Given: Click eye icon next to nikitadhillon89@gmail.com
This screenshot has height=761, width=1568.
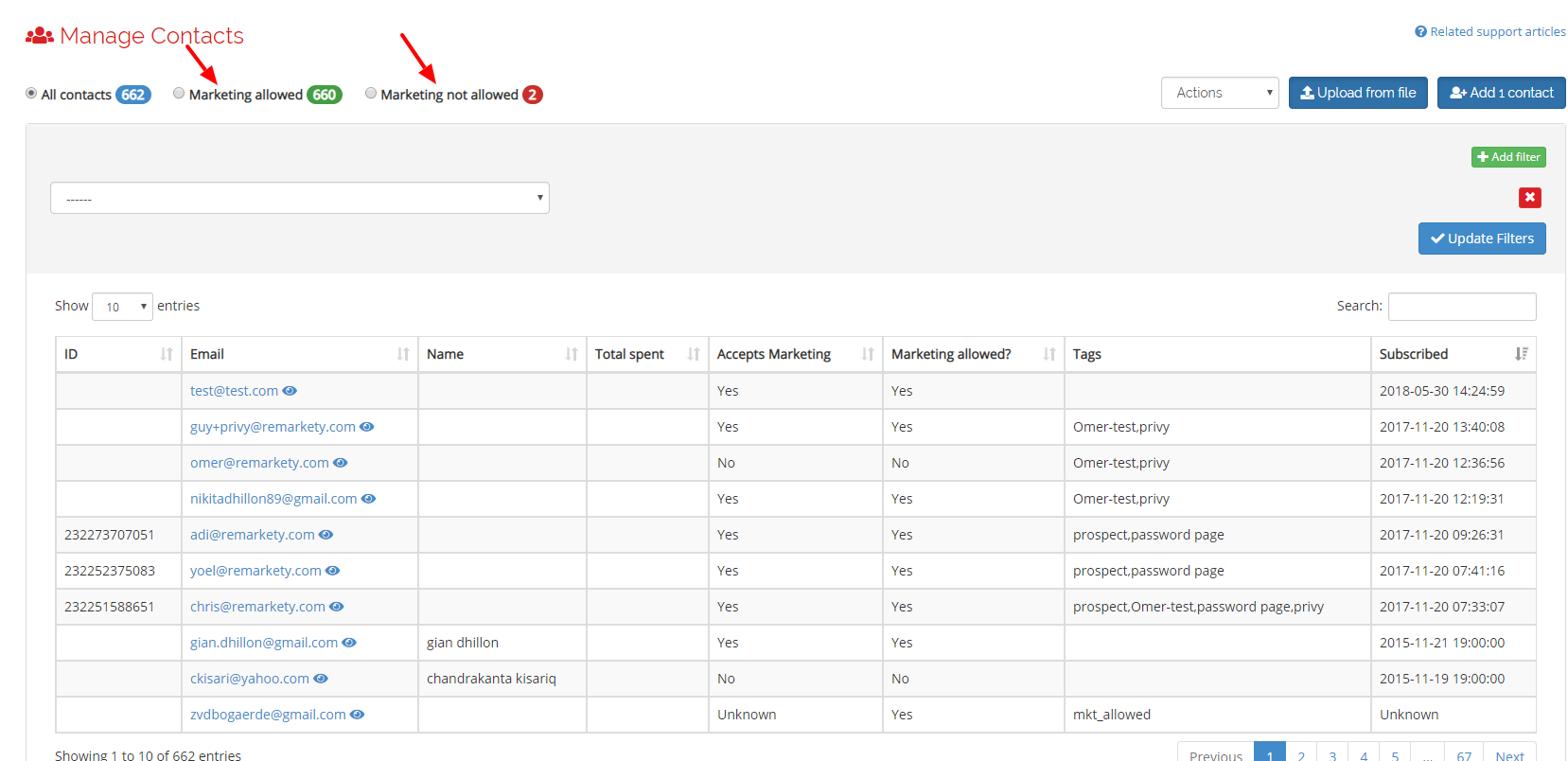Looking at the screenshot, I should pyautogui.click(x=369, y=499).
